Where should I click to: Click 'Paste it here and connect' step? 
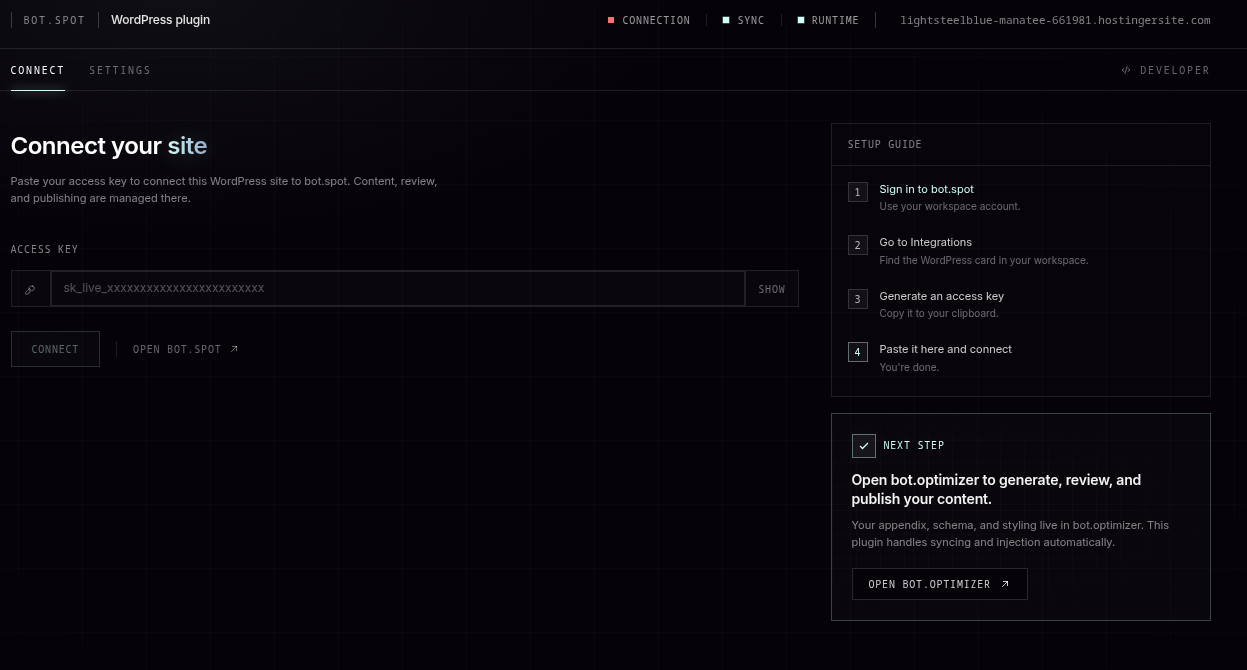point(946,349)
